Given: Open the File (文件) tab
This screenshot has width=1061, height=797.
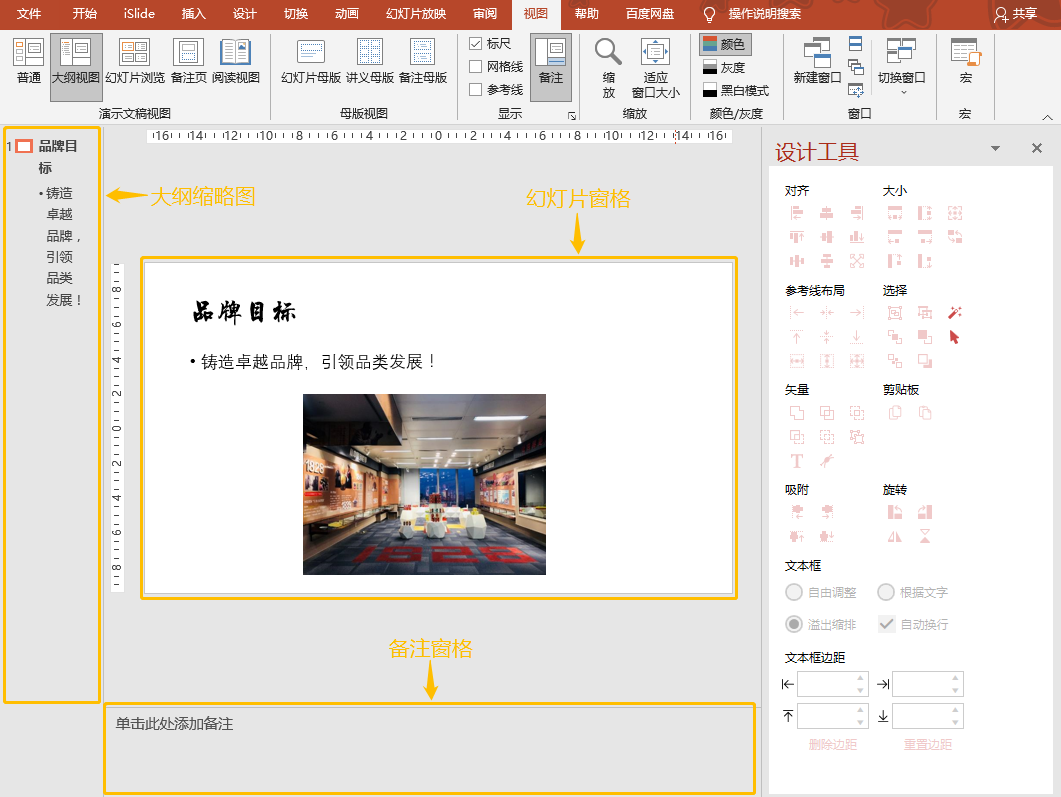Looking at the screenshot, I should tap(28, 14).
